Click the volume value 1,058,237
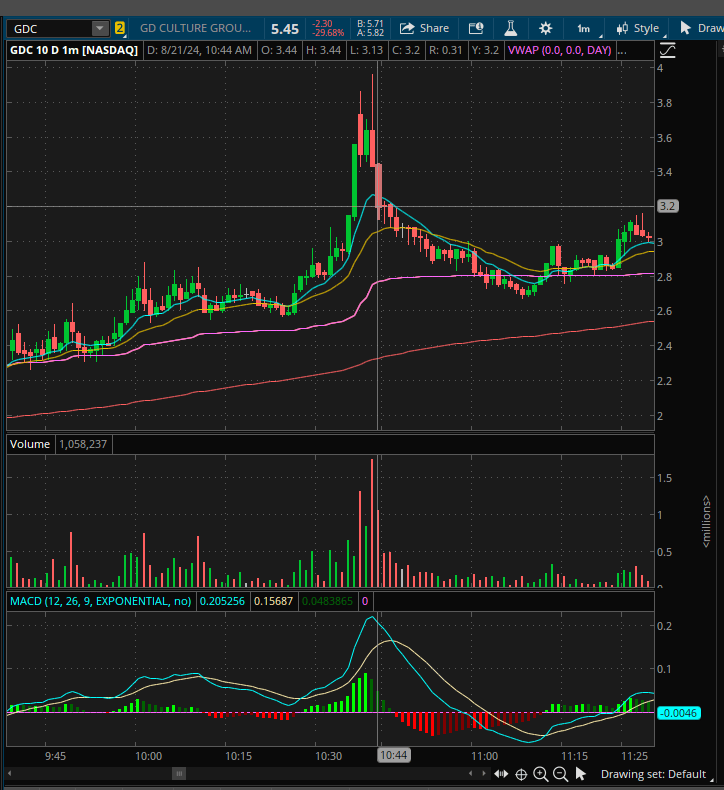 coord(83,444)
